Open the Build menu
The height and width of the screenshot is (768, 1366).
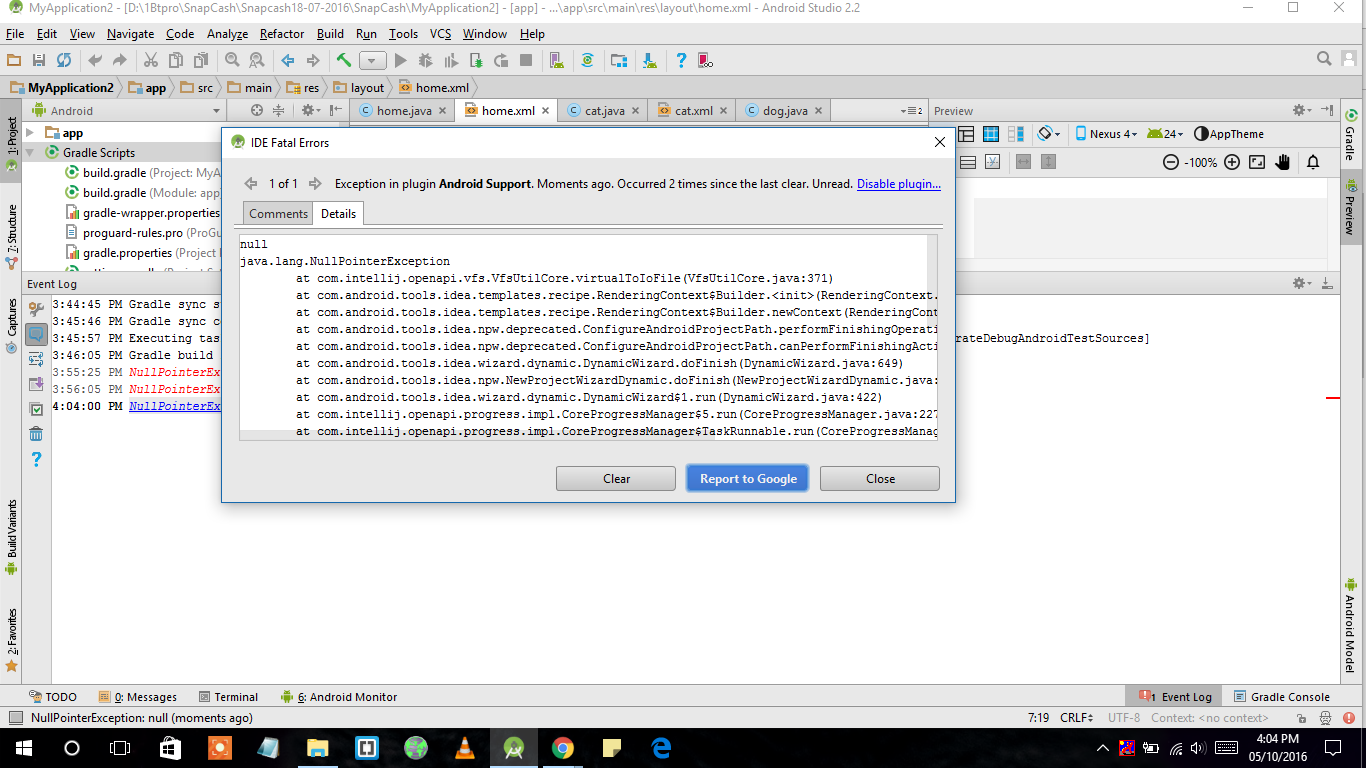pos(330,34)
